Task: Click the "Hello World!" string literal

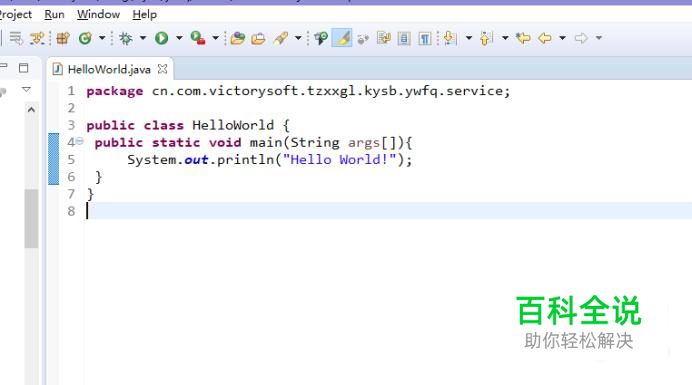Action: 340,160
